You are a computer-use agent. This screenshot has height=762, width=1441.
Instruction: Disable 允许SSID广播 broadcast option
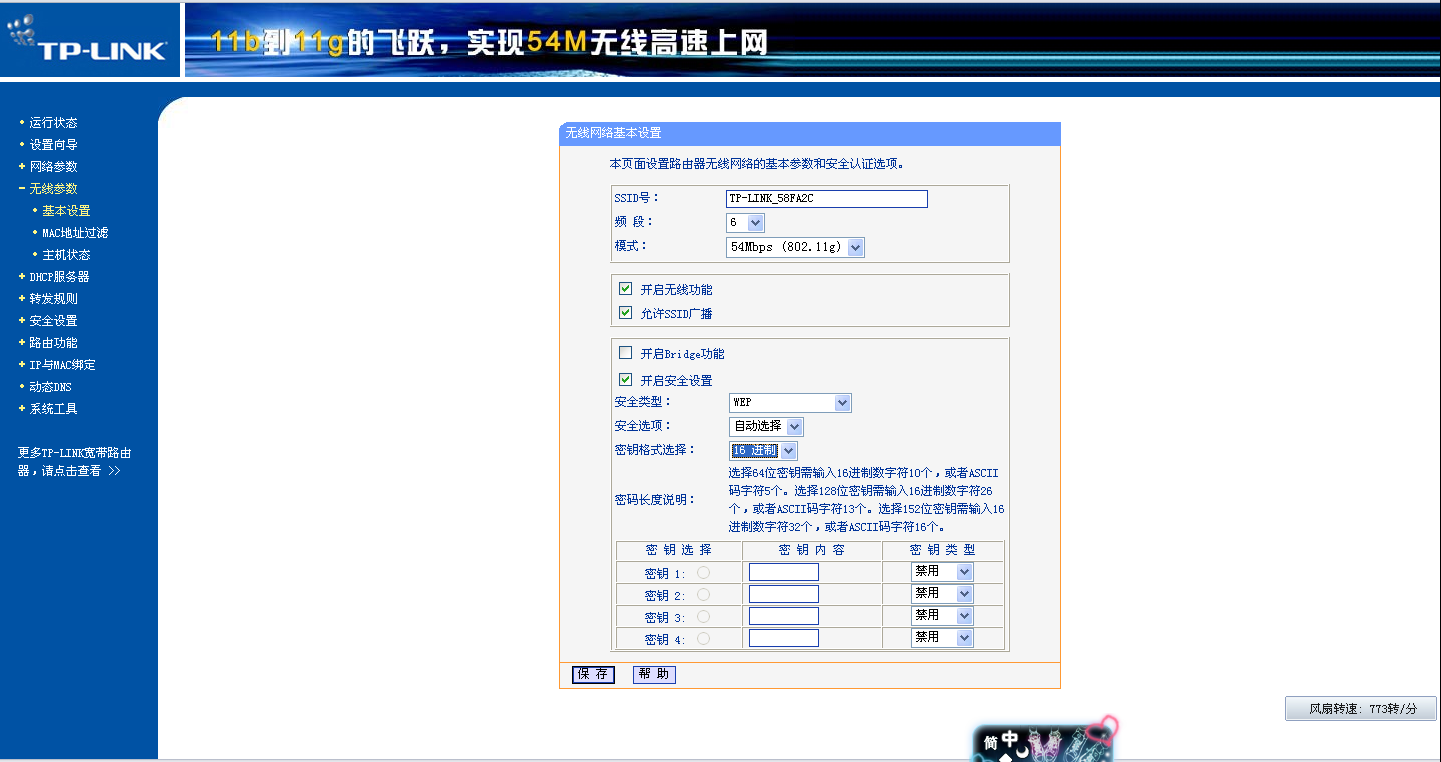[x=625, y=311]
